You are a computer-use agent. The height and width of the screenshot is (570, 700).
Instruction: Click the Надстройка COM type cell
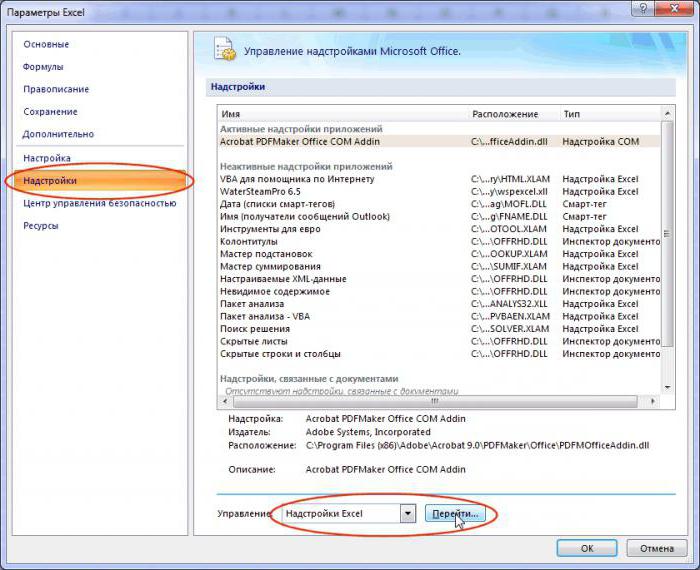click(x=601, y=141)
